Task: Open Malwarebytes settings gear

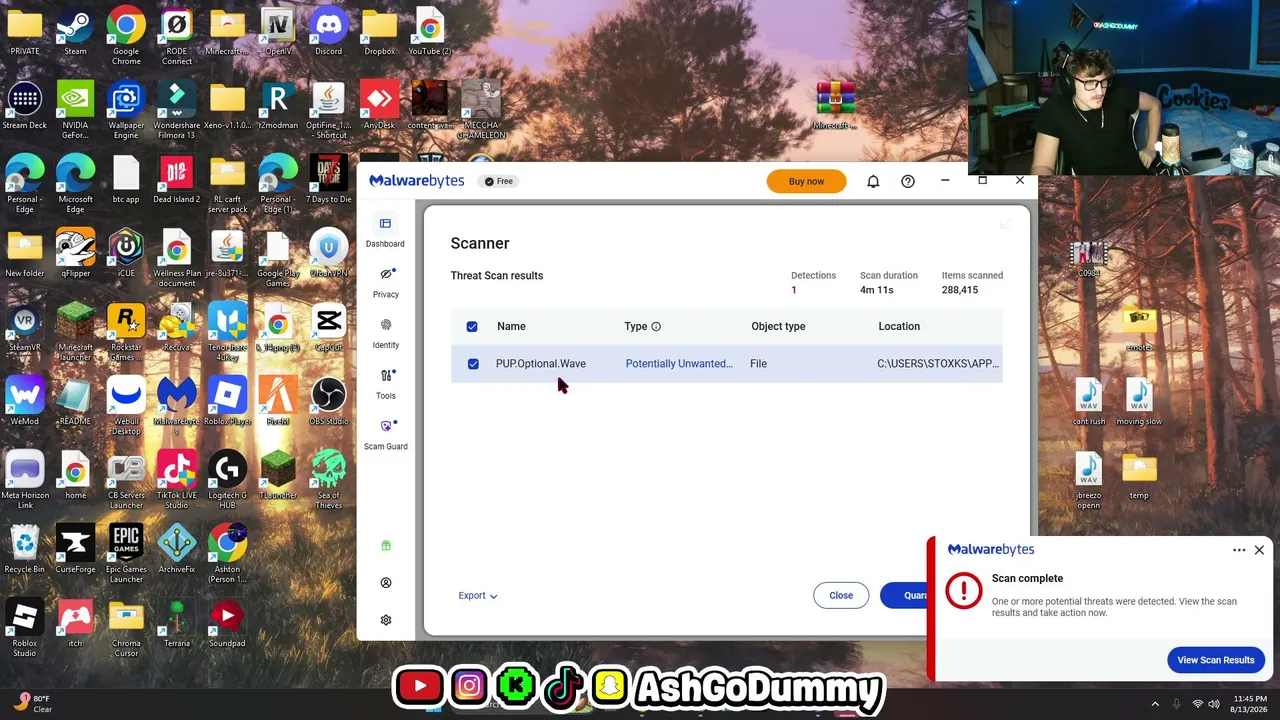Action: tap(386, 620)
